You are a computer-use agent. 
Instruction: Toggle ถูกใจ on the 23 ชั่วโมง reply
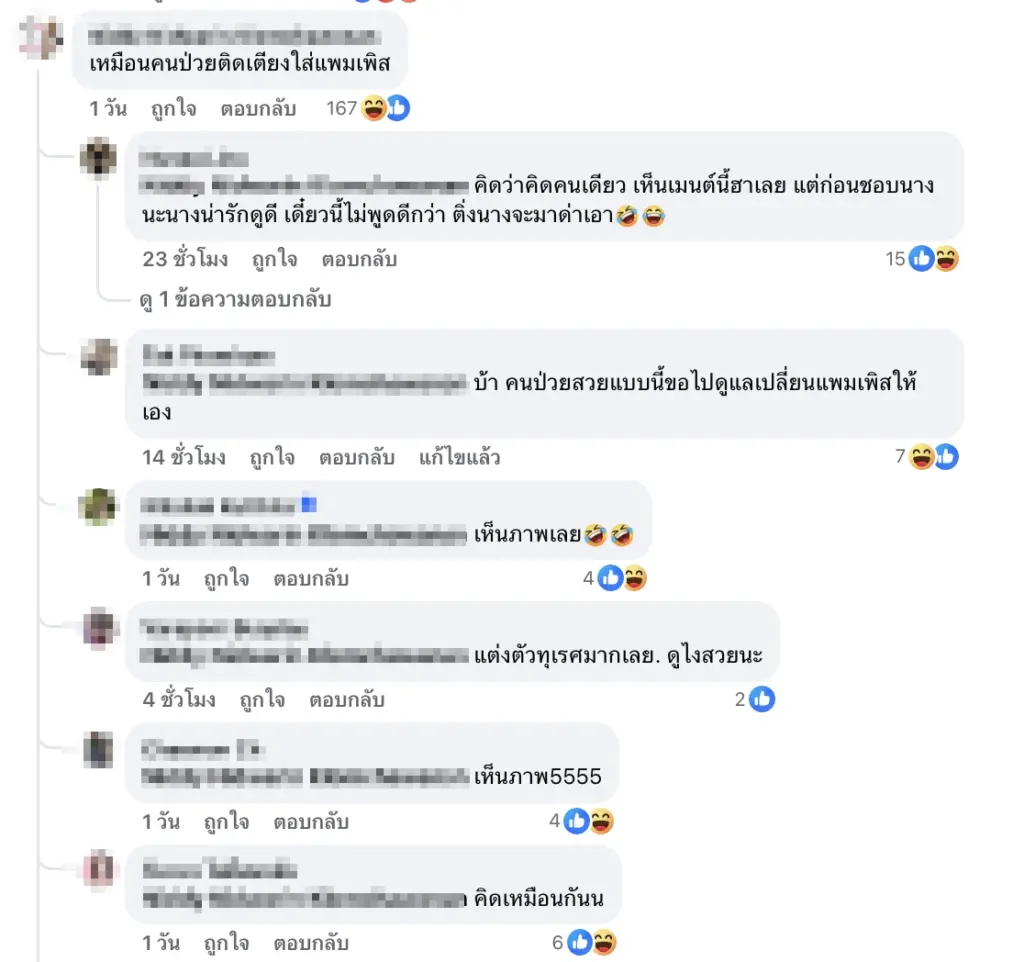coord(275,259)
